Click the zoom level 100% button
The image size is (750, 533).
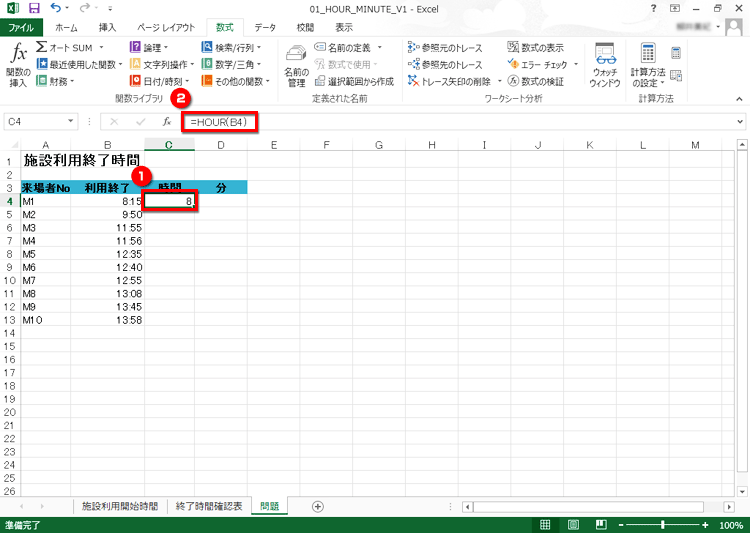[x=731, y=525]
